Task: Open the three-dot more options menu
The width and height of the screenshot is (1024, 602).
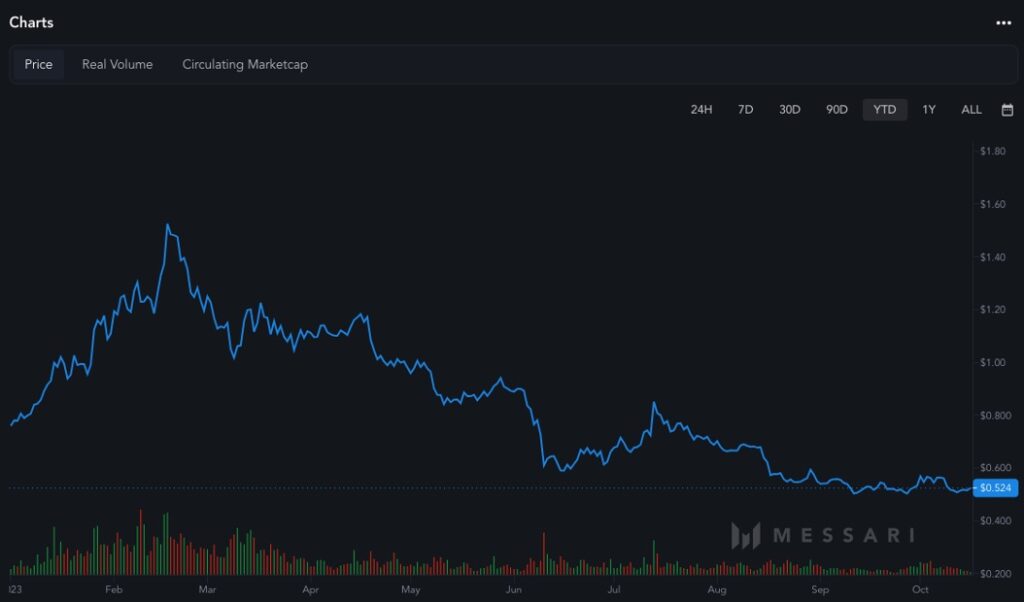Action: coord(1003,23)
